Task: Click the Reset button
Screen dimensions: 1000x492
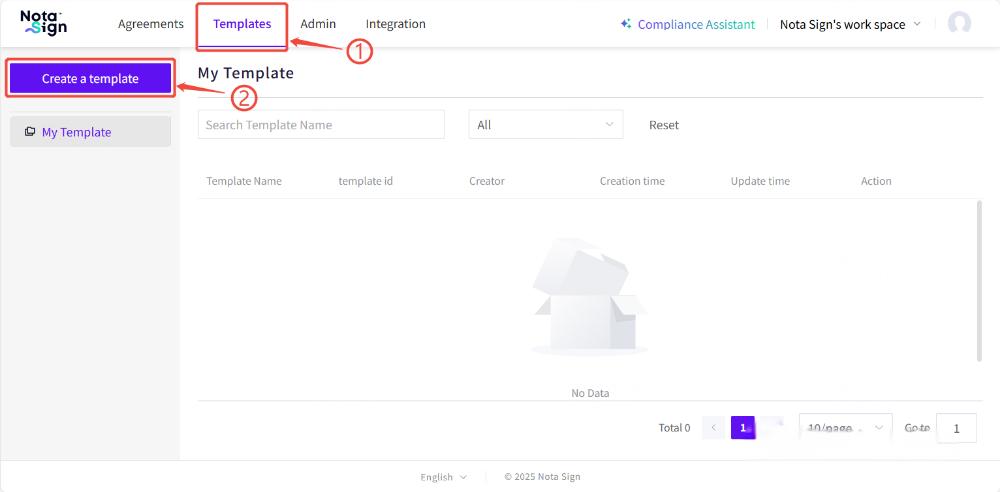Action: (x=664, y=125)
